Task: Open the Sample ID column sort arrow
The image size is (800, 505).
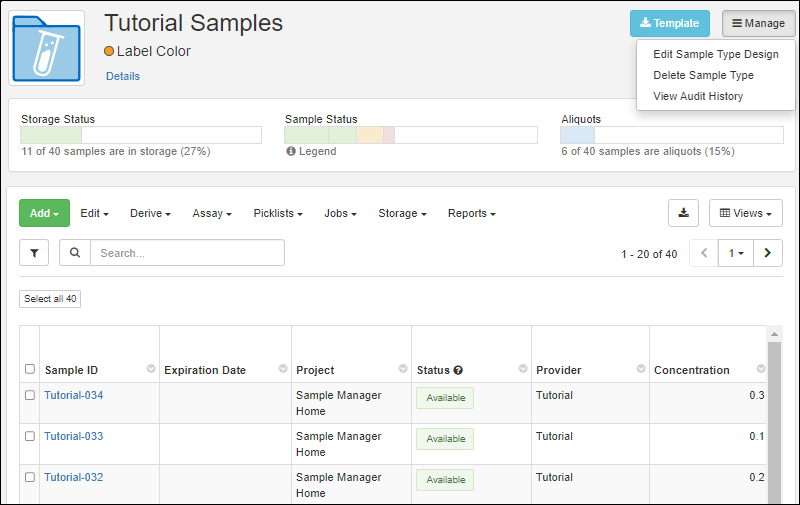Action: [151, 369]
